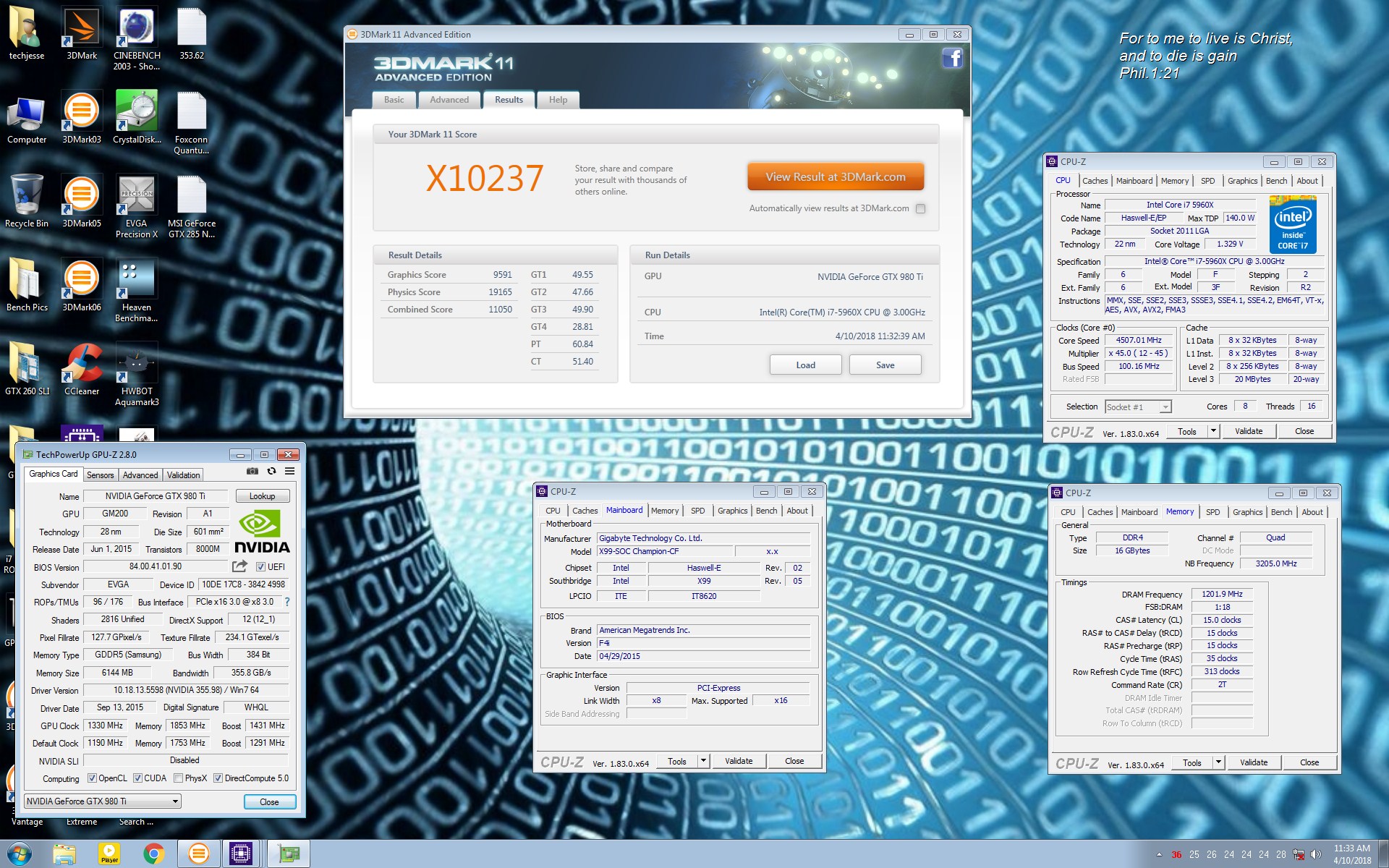The width and height of the screenshot is (1389, 868).
Task: Open Foxconn Quantum file icon
Action: pos(192,123)
